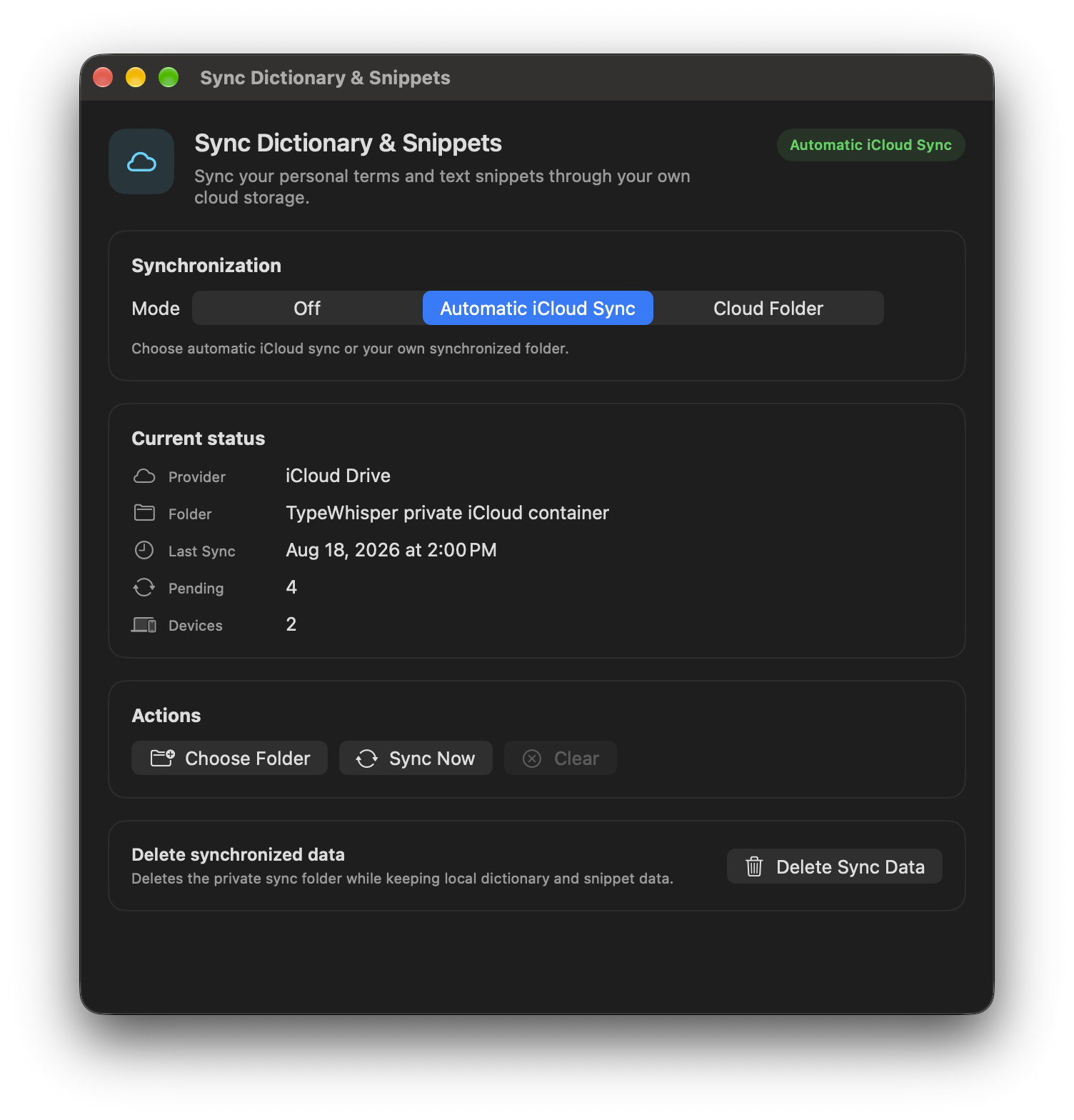Select Cloud Folder mode

[768, 308]
